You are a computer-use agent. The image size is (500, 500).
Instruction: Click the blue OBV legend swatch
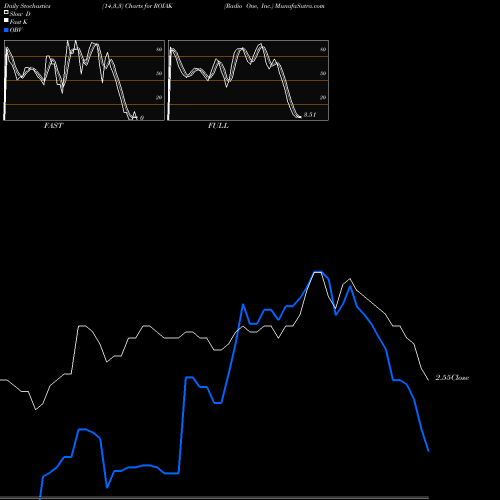click(x=6, y=30)
